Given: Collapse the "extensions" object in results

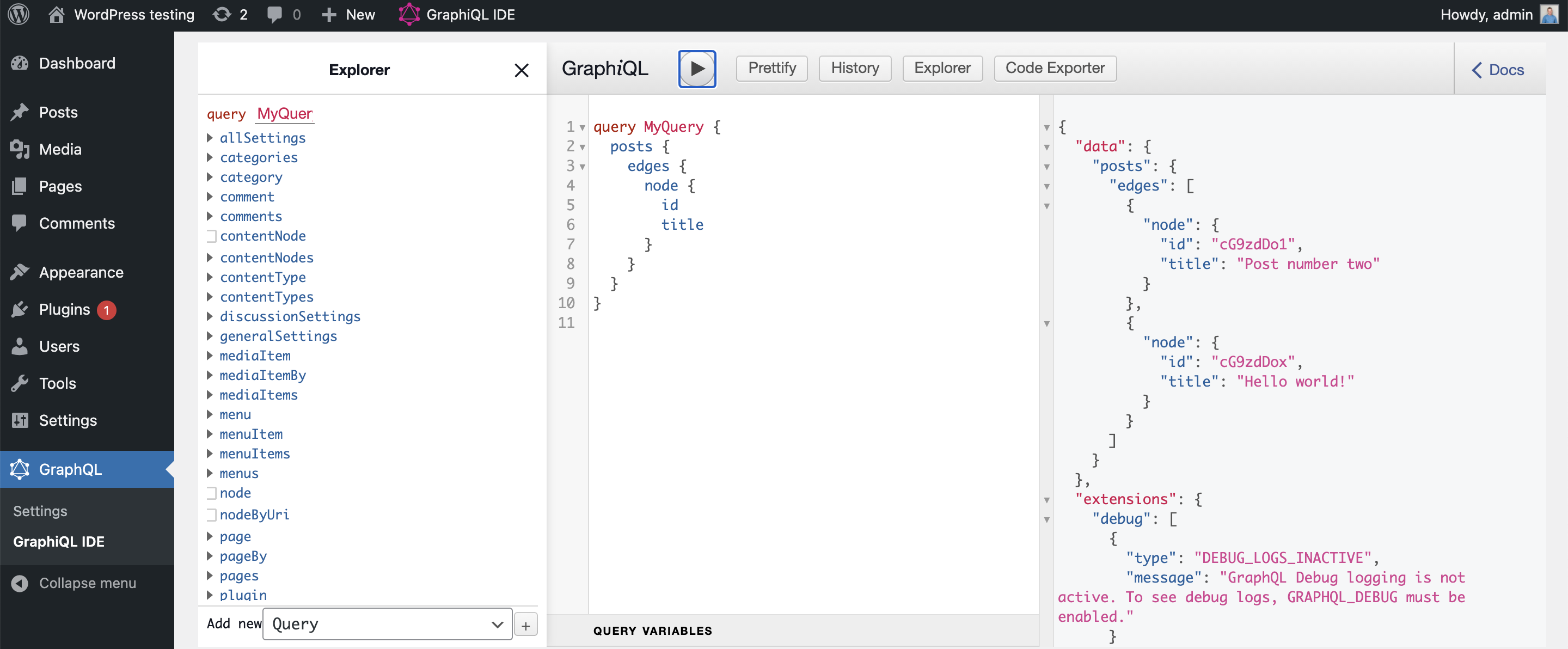Looking at the screenshot, I should [1047, 500].
